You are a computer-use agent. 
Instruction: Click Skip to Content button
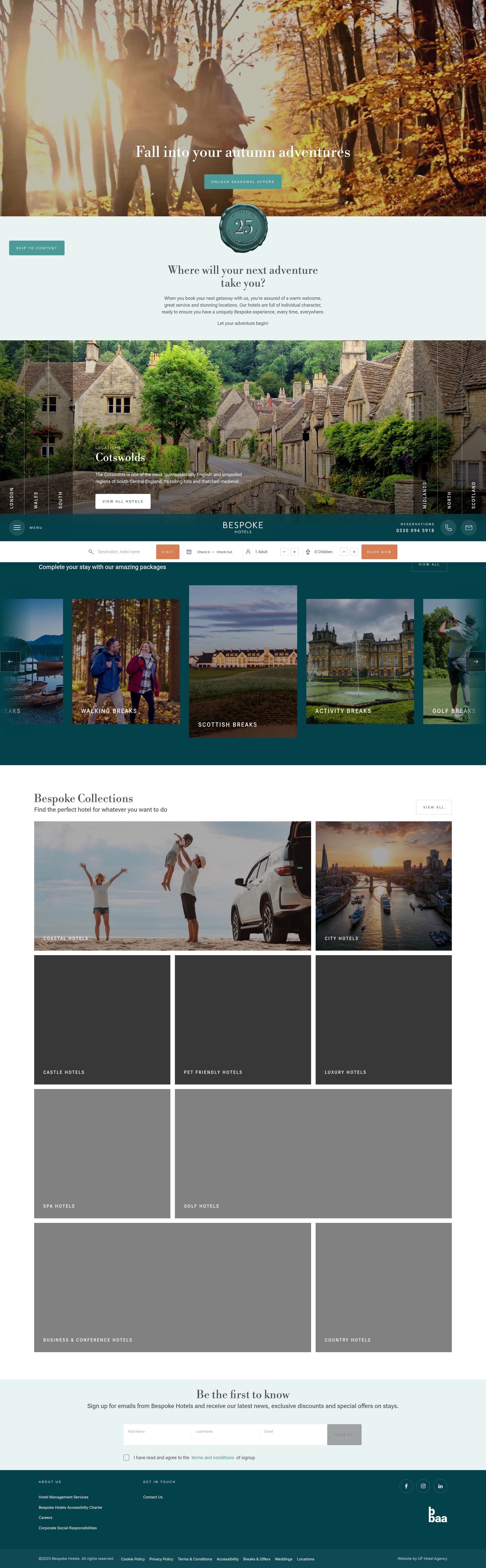click(36, 248)
